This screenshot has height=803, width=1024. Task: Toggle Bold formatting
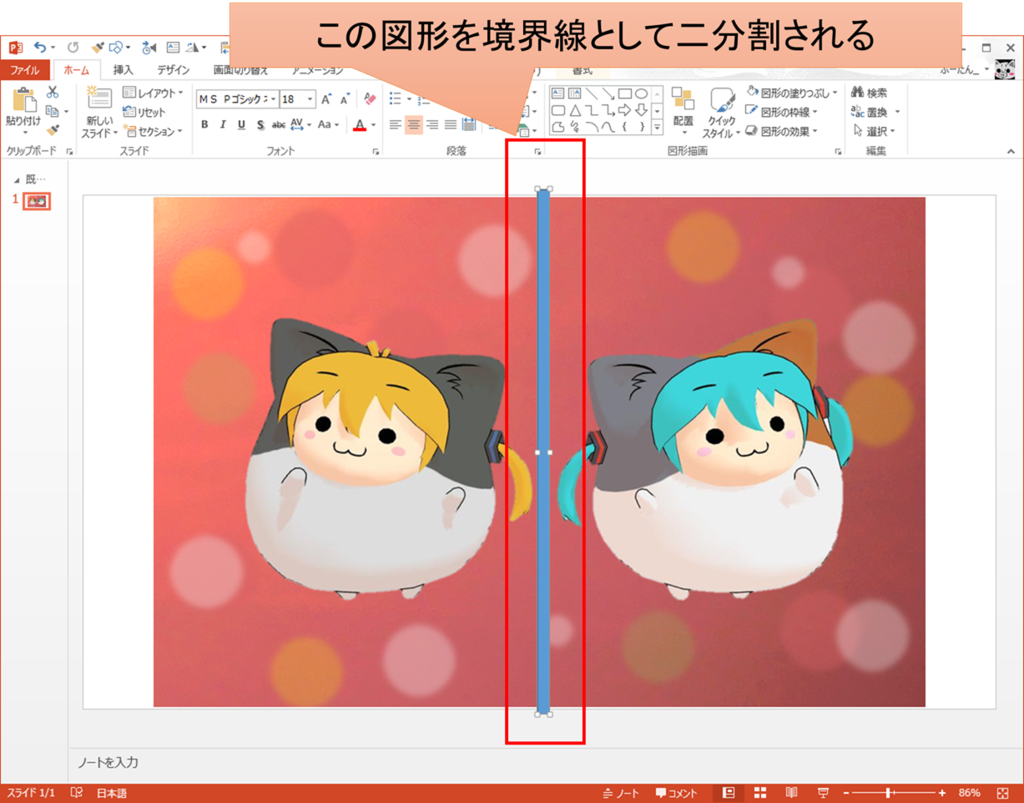pyautogui.click(x=204, y=124)
